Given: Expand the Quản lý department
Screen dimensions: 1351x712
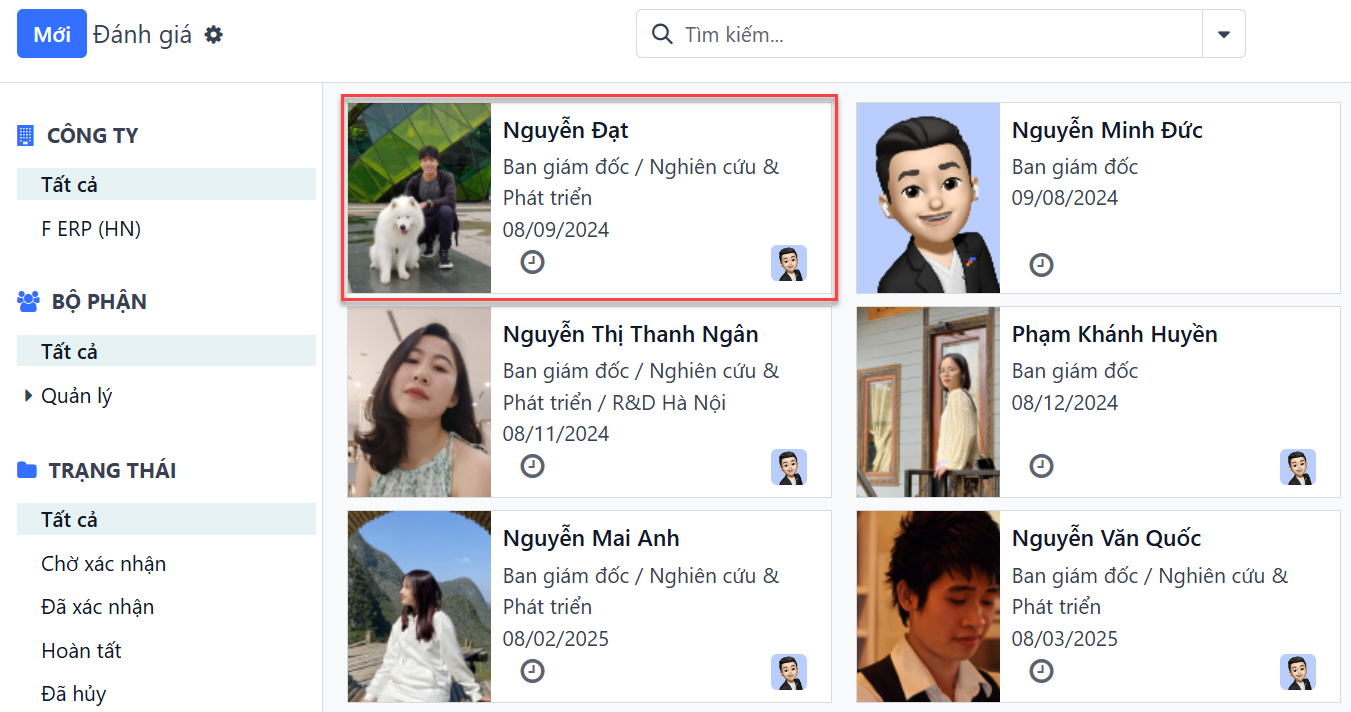Looking at the screenshot, I should [28, 396].
